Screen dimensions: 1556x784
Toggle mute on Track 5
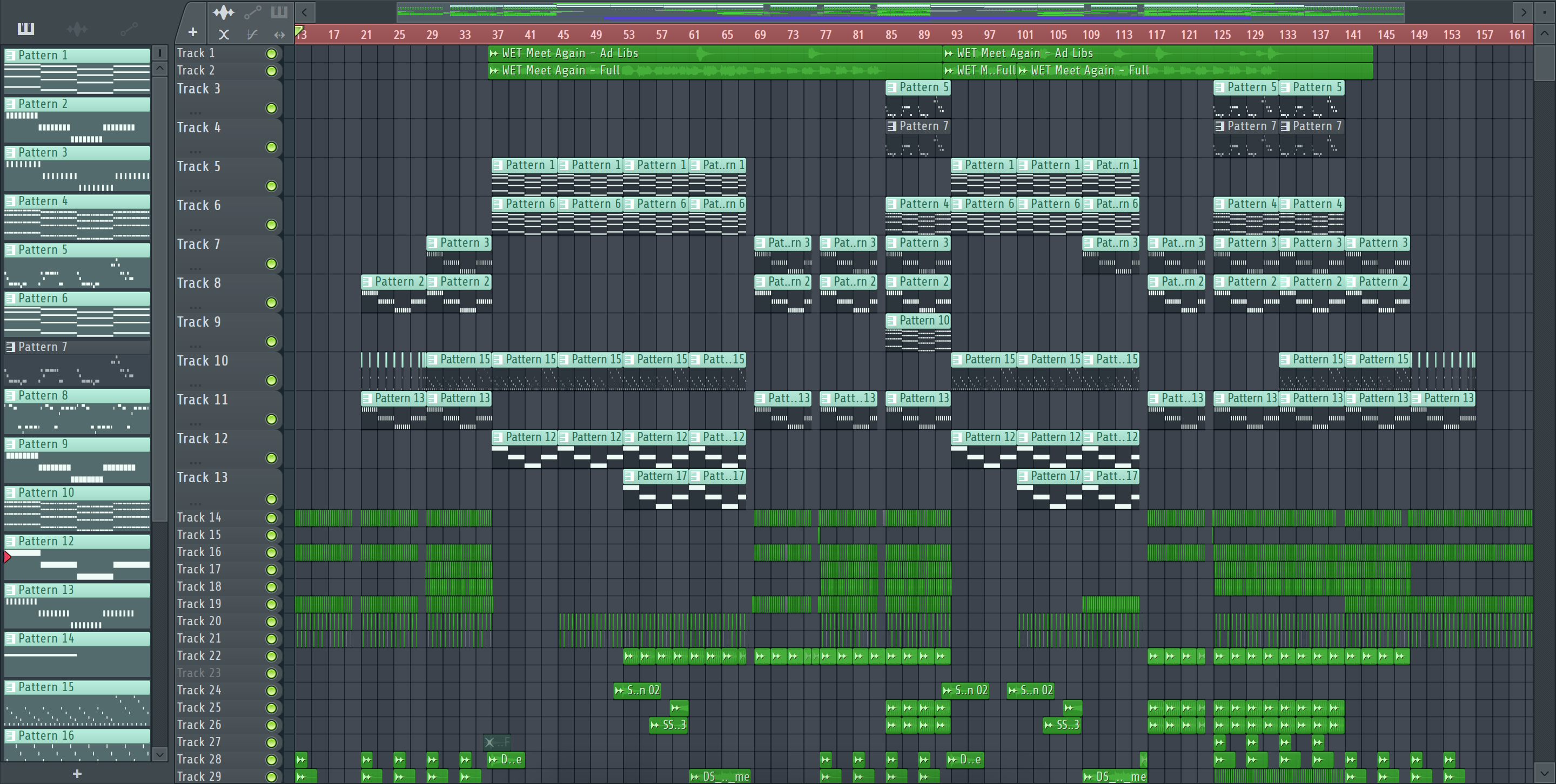272,186
